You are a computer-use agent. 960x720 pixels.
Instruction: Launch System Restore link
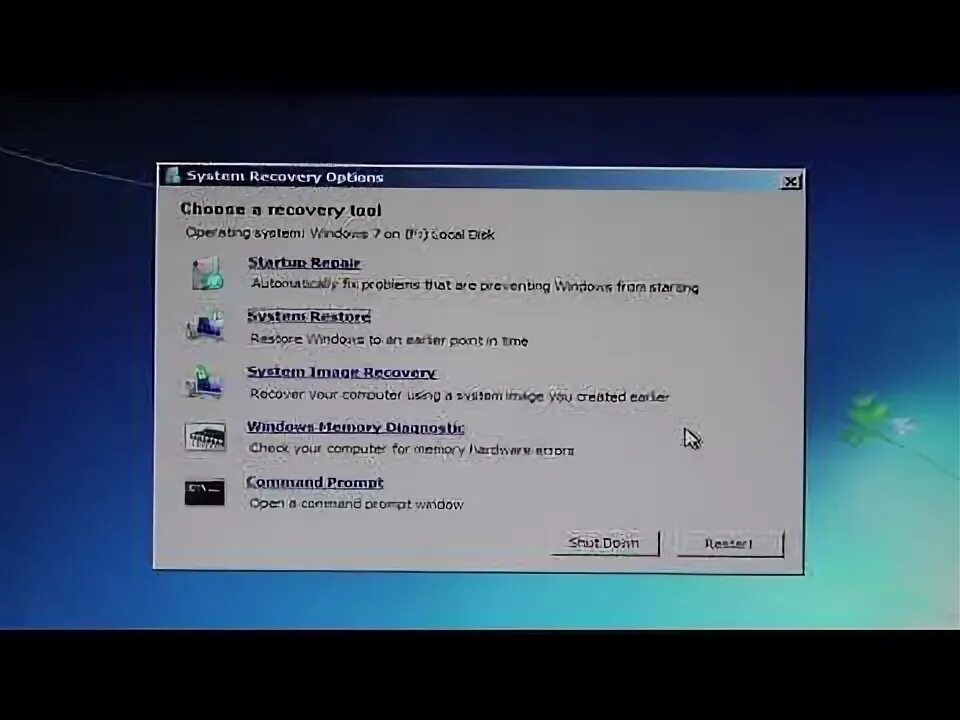point(309,316)
